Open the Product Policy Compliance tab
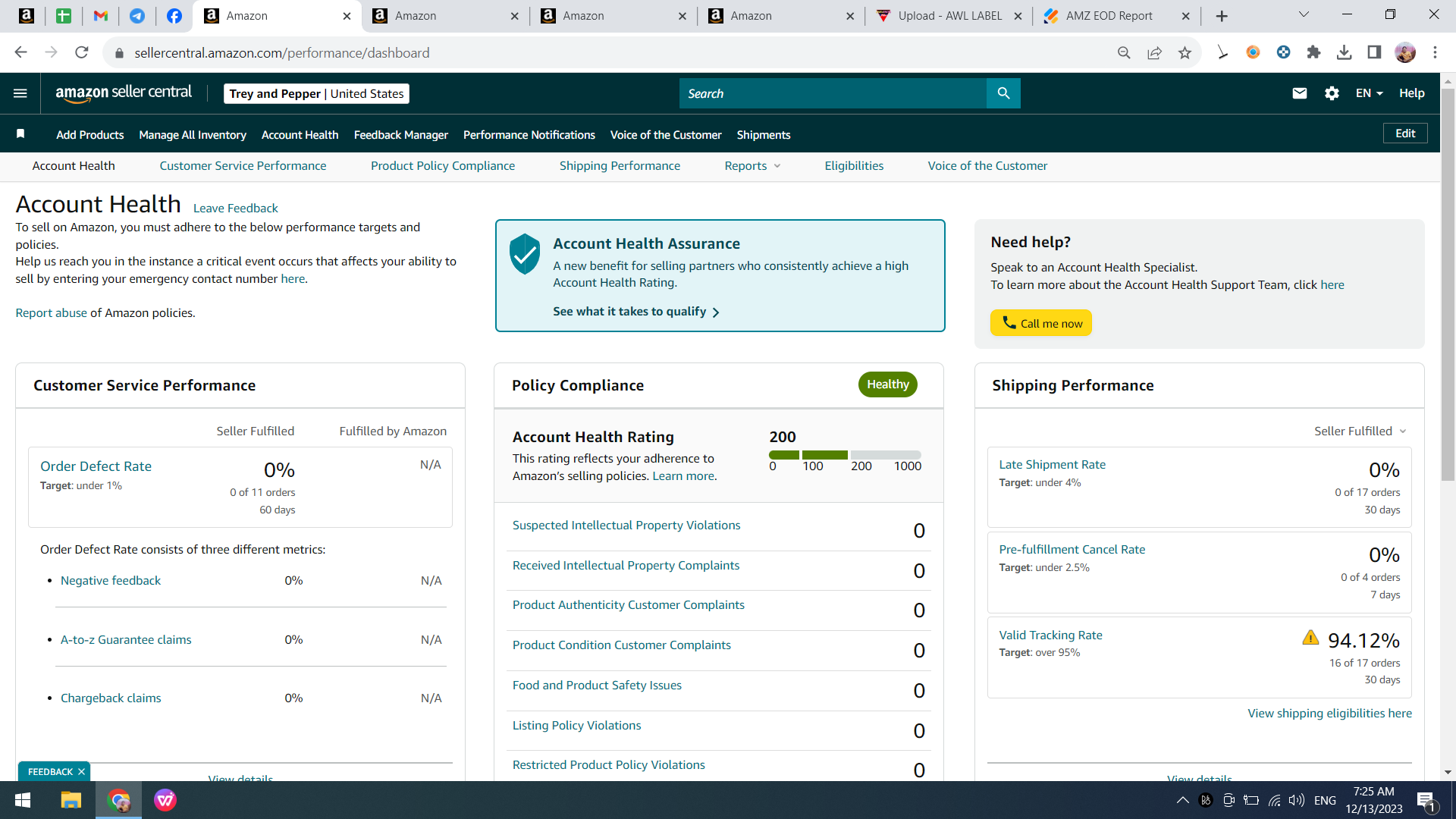1456x819 pixels. pos(443,166)
